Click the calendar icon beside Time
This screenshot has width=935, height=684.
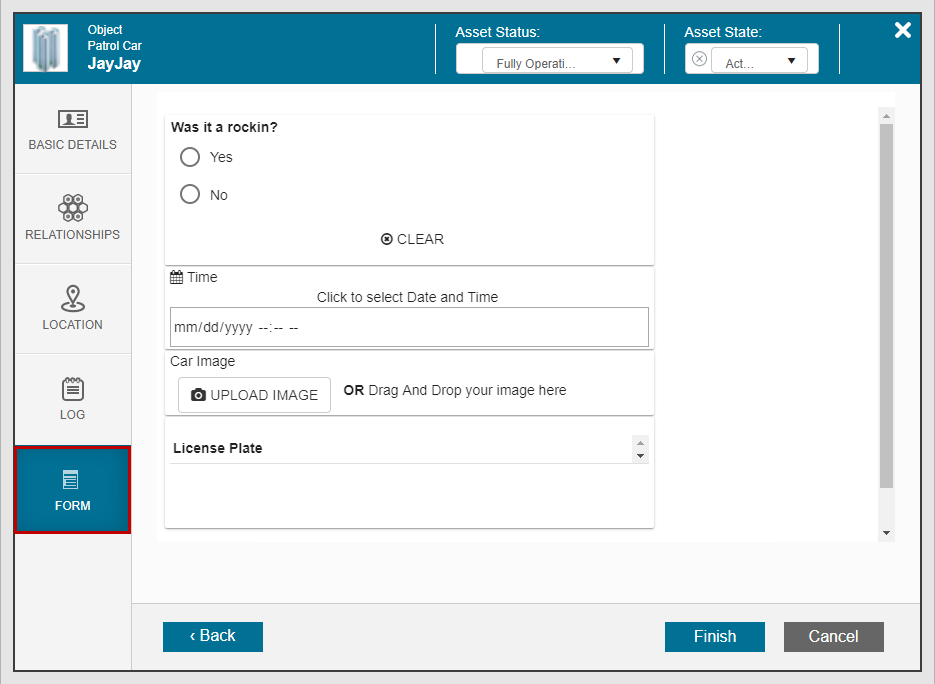pos(177,278)
